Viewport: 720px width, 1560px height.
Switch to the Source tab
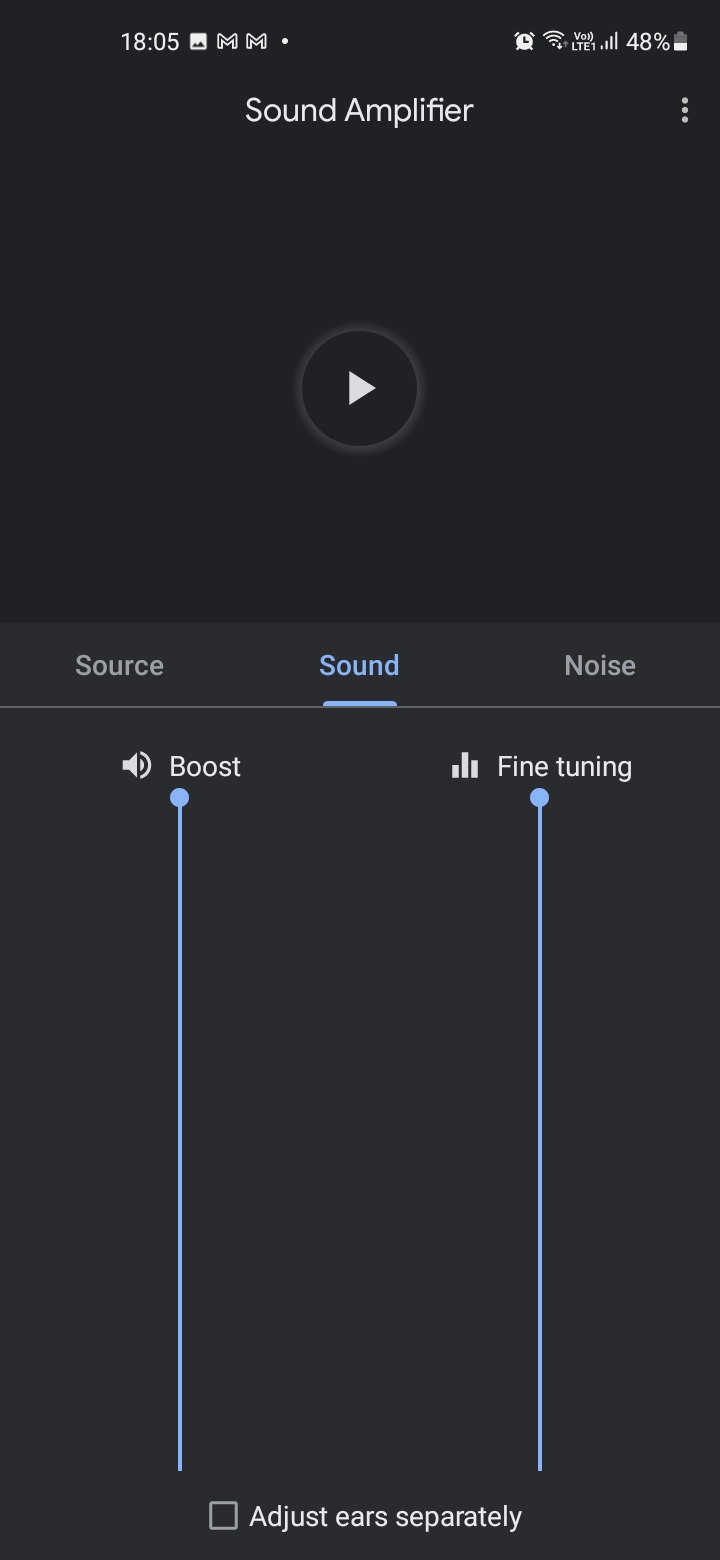click(120, 665)
